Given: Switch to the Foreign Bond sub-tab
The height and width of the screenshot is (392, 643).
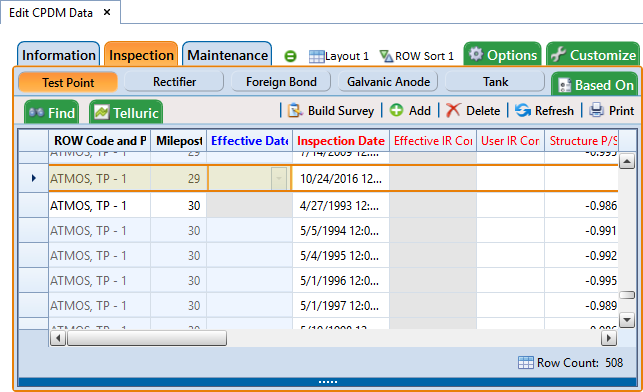Looking at the screenshot, I should [x=281, y=82].
